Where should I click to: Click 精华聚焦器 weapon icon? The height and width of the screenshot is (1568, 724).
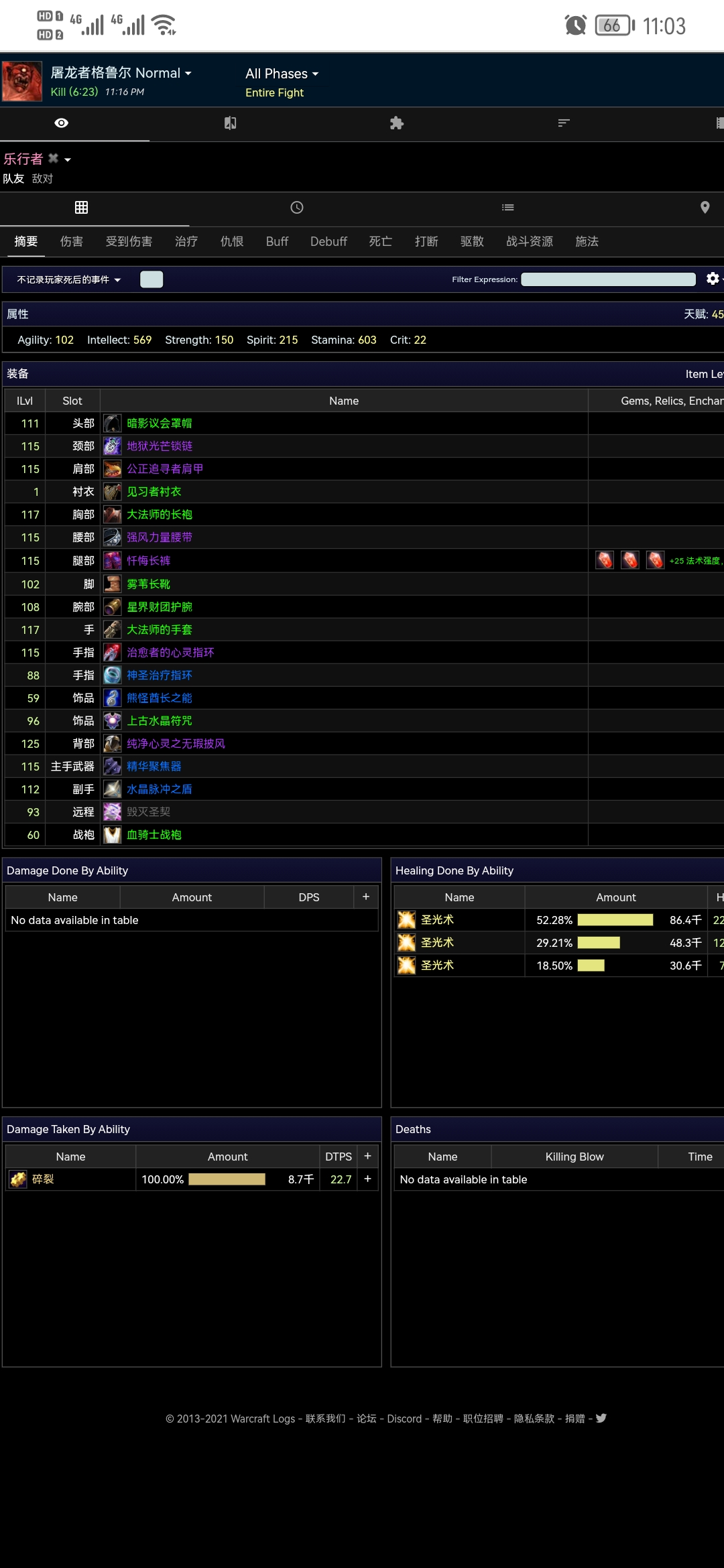pos(112,767)
